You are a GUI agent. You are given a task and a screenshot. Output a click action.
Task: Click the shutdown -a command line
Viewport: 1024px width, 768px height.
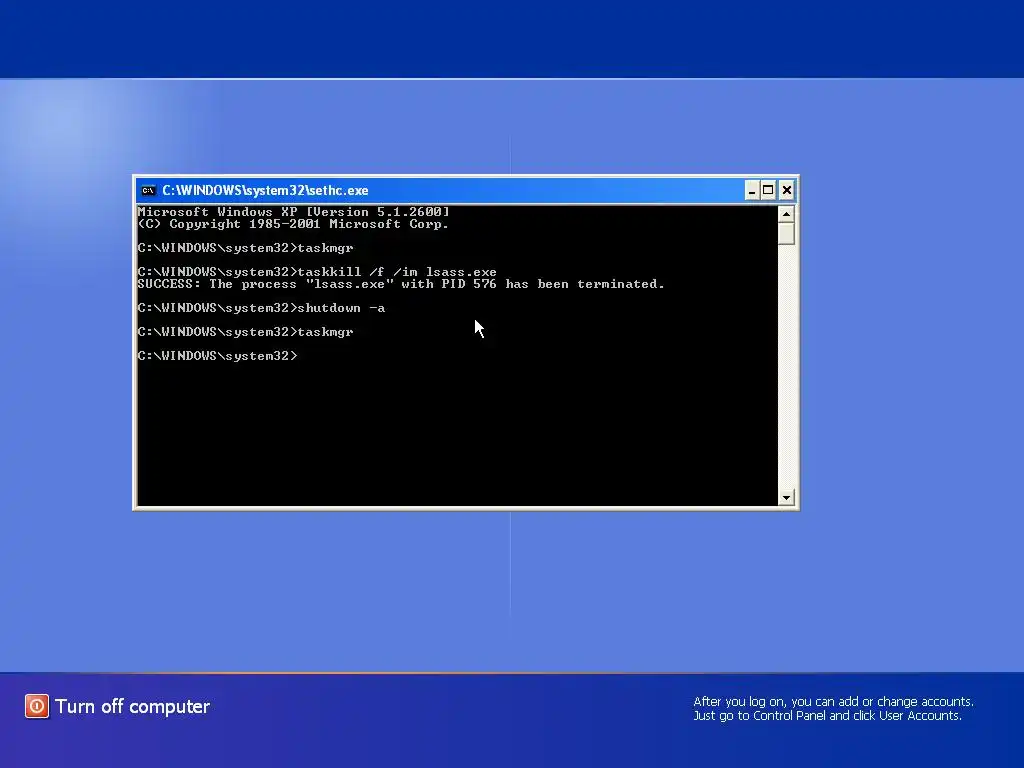261,308
